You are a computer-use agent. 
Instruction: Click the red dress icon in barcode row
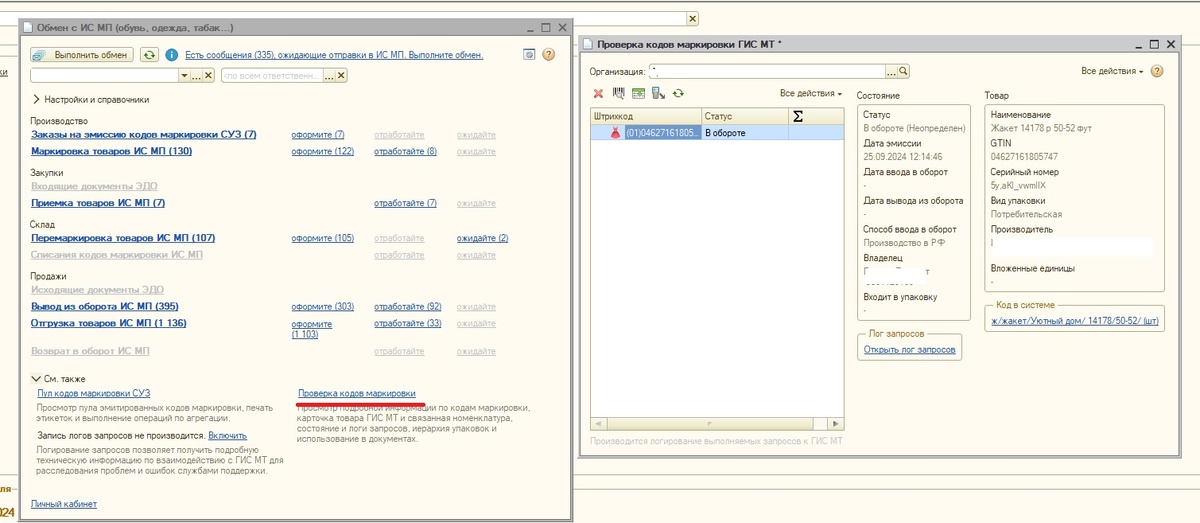pos(615,133)
